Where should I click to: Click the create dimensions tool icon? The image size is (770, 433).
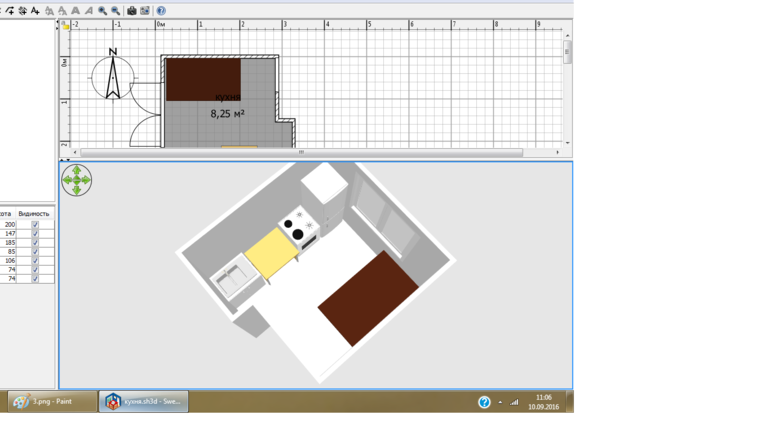point(23,11)
